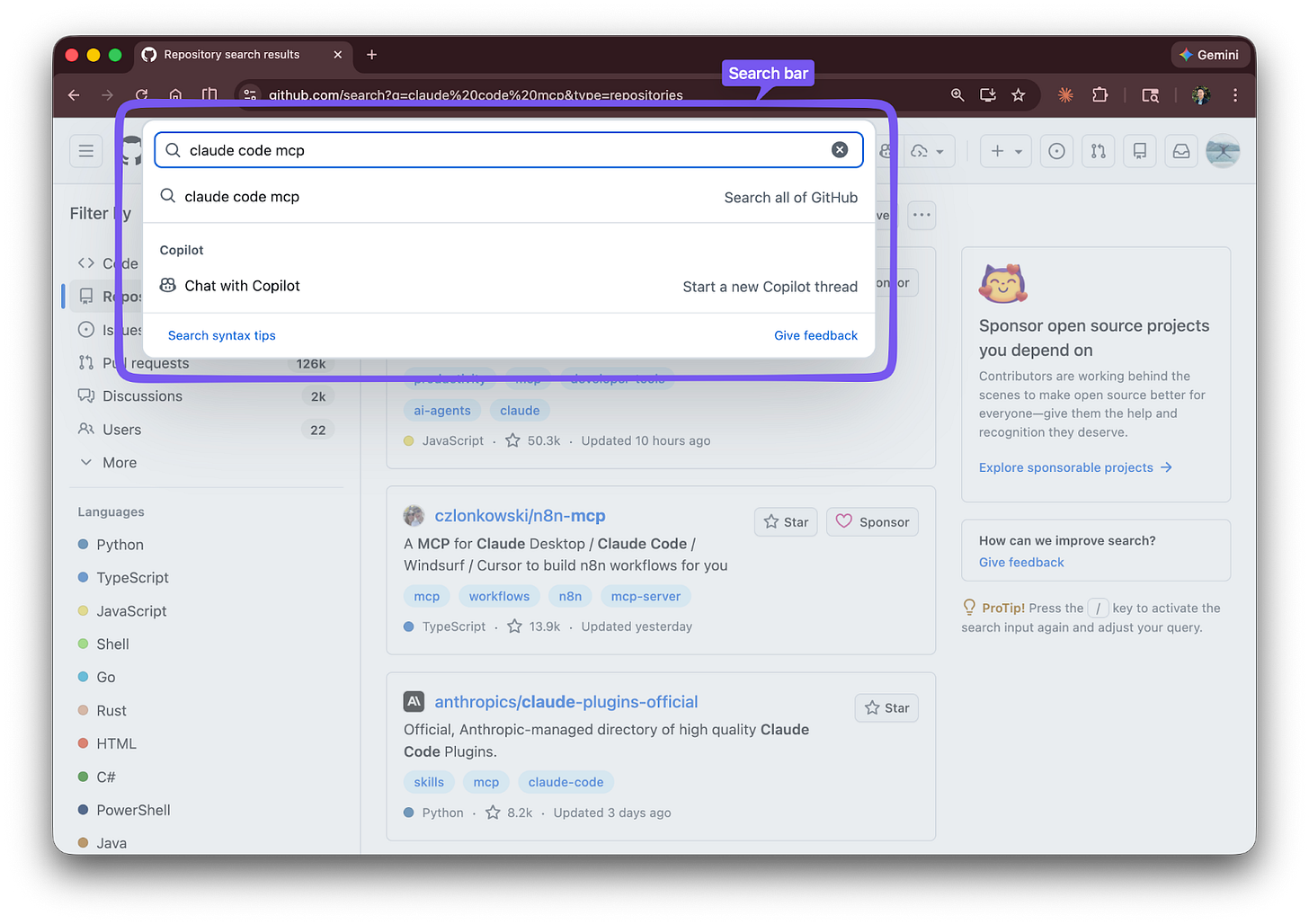
Task: Open the browser extensions puzzle icon
Action: point(1100,95)
